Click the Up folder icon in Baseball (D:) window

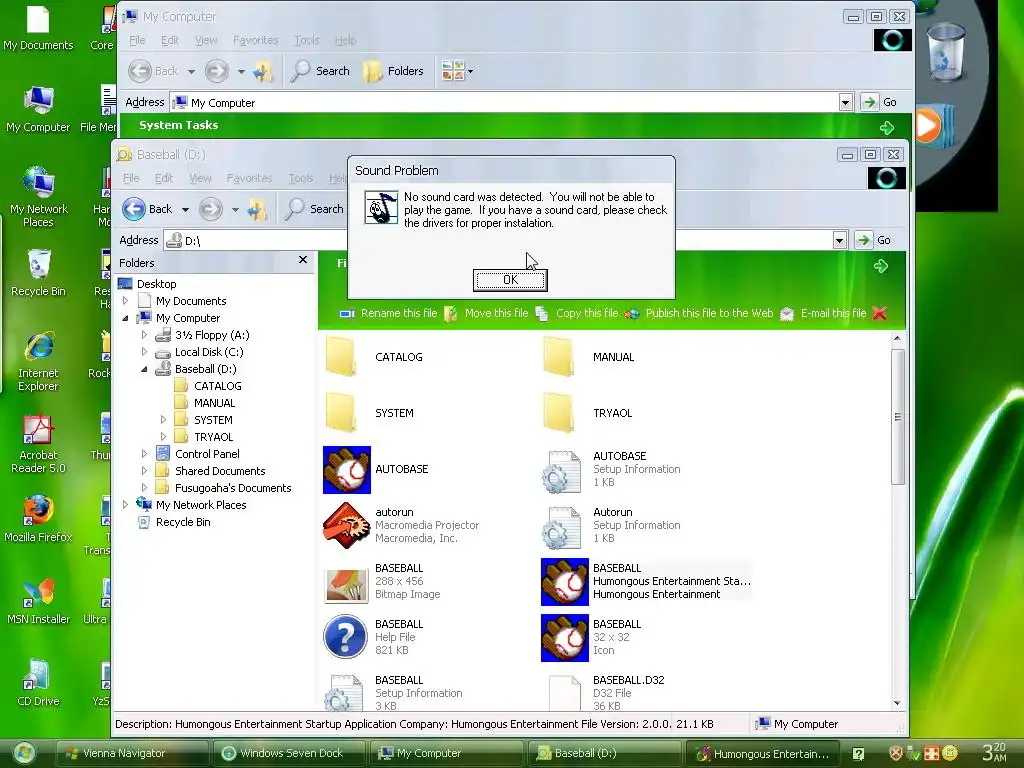click(257, 209)
